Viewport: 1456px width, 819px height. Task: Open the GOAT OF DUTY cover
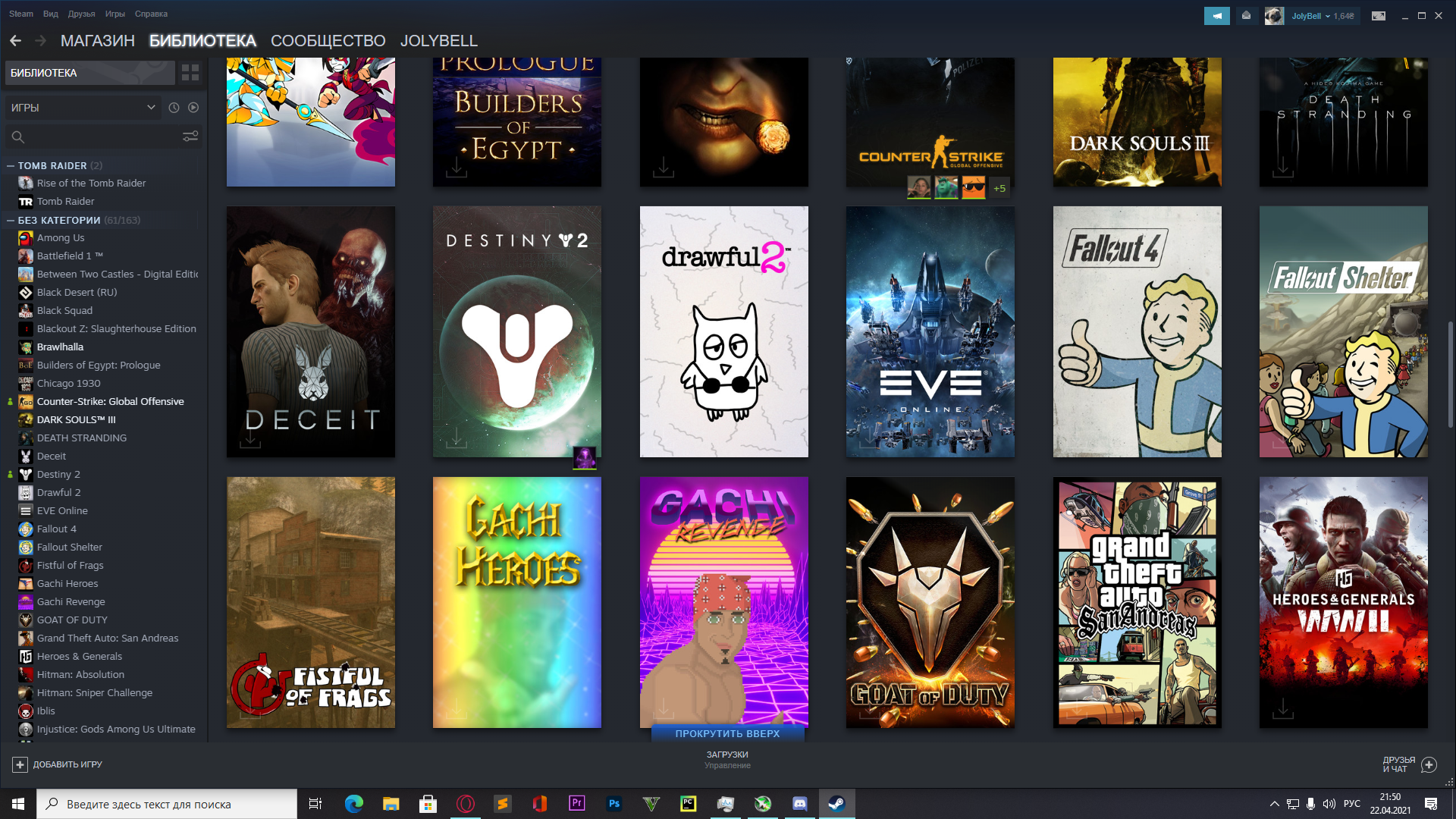click(930, 602)
